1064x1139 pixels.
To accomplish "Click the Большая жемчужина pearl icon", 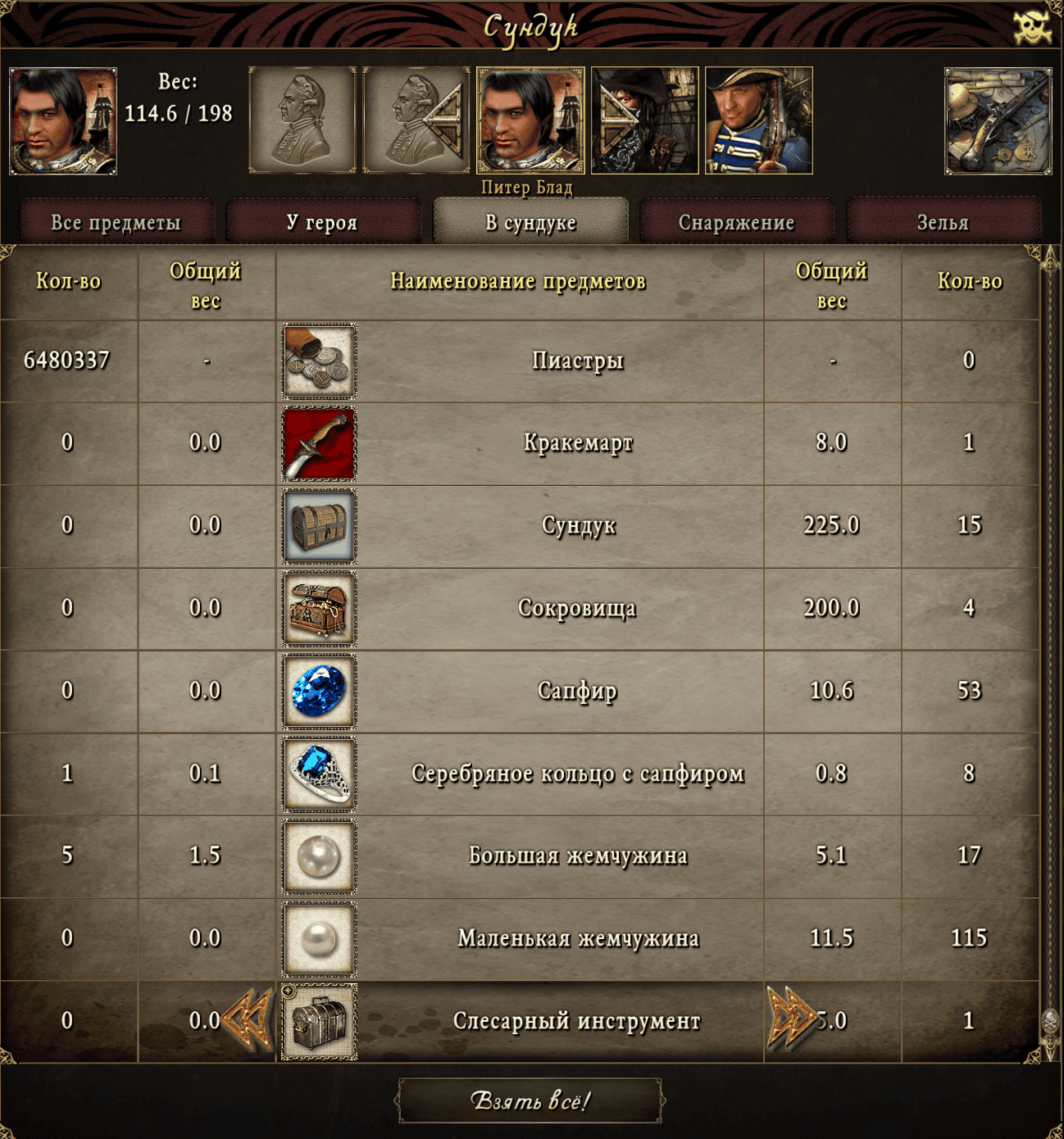I will [319, 856].
